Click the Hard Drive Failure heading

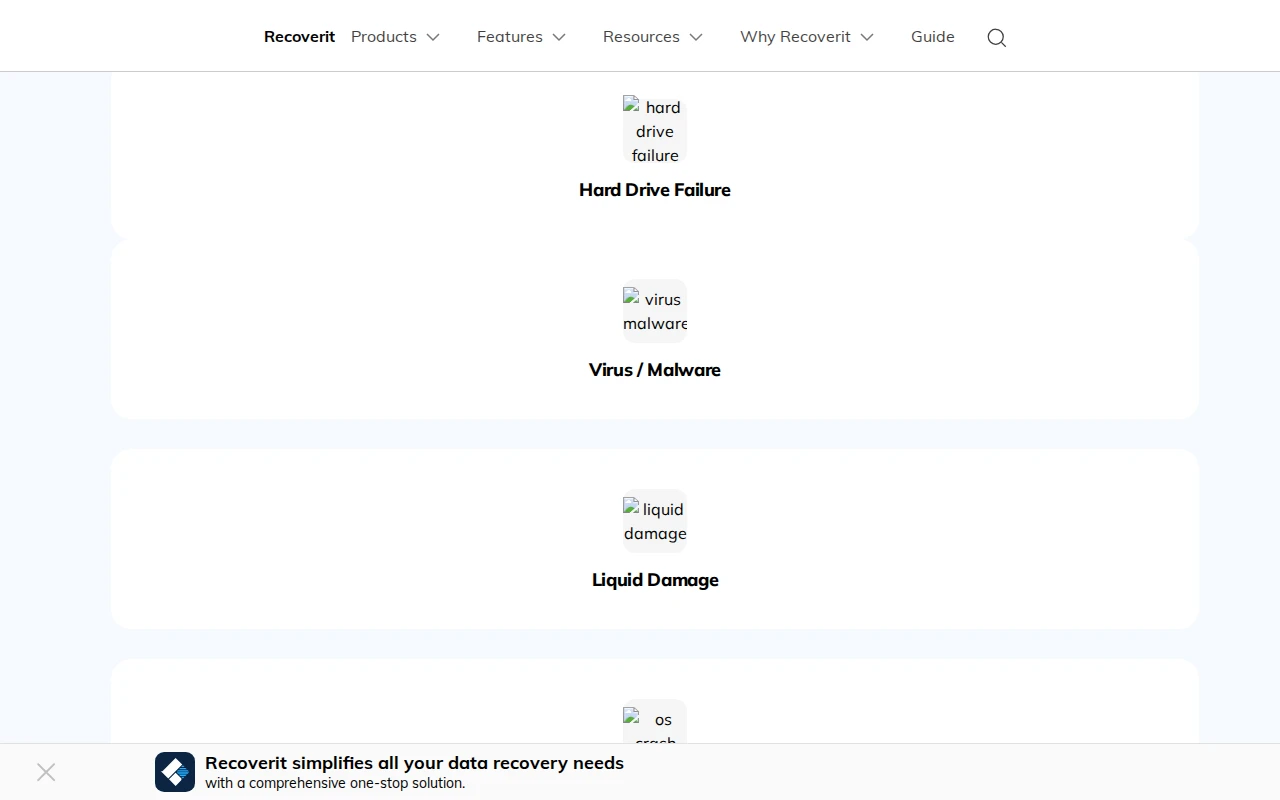coord(655,190)
